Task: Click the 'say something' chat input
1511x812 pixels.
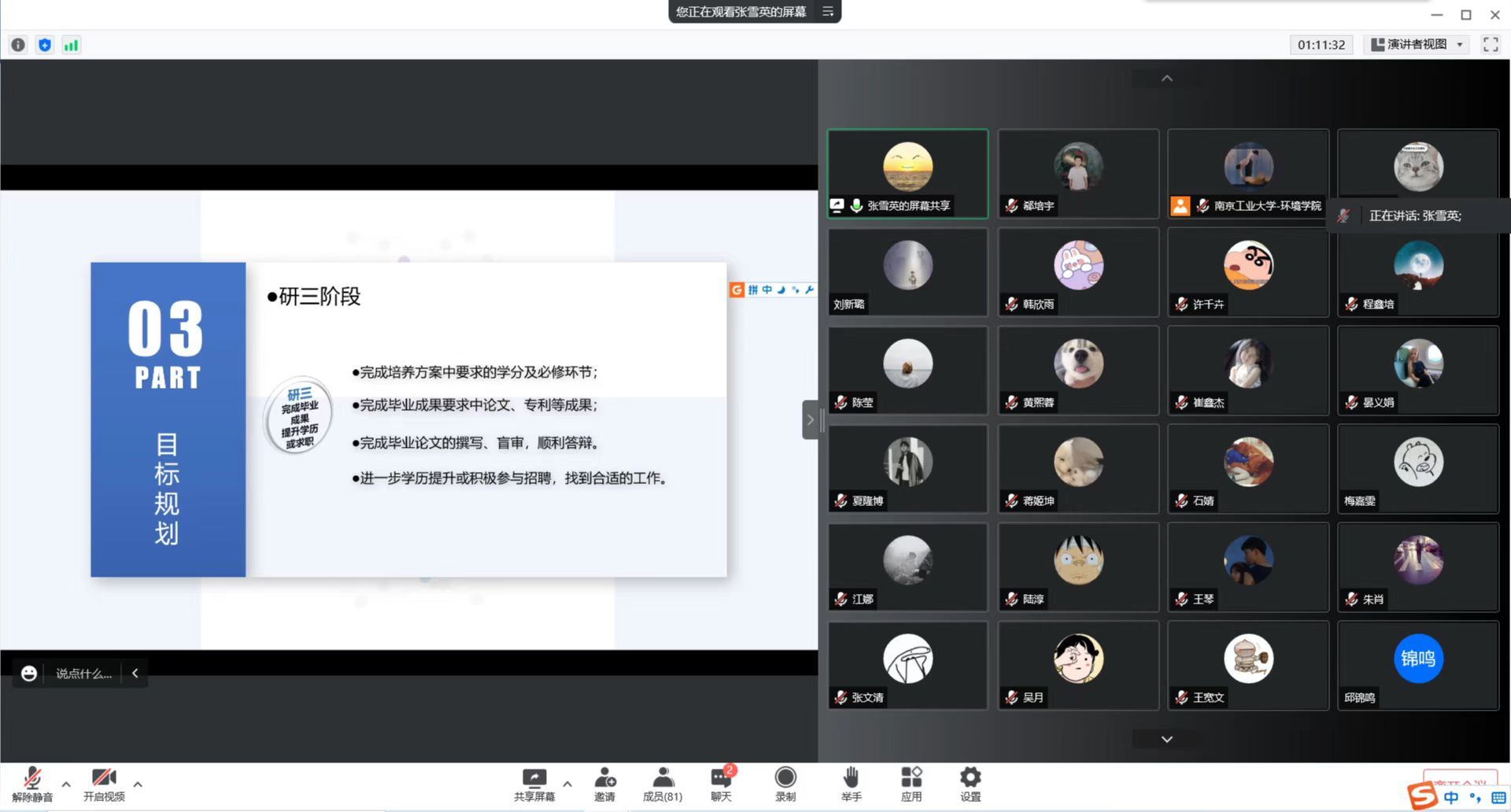Action: coord(83,674)
